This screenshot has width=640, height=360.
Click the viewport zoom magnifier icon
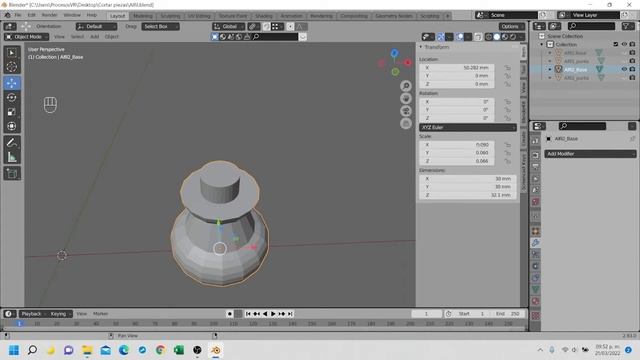click(406, 86)
